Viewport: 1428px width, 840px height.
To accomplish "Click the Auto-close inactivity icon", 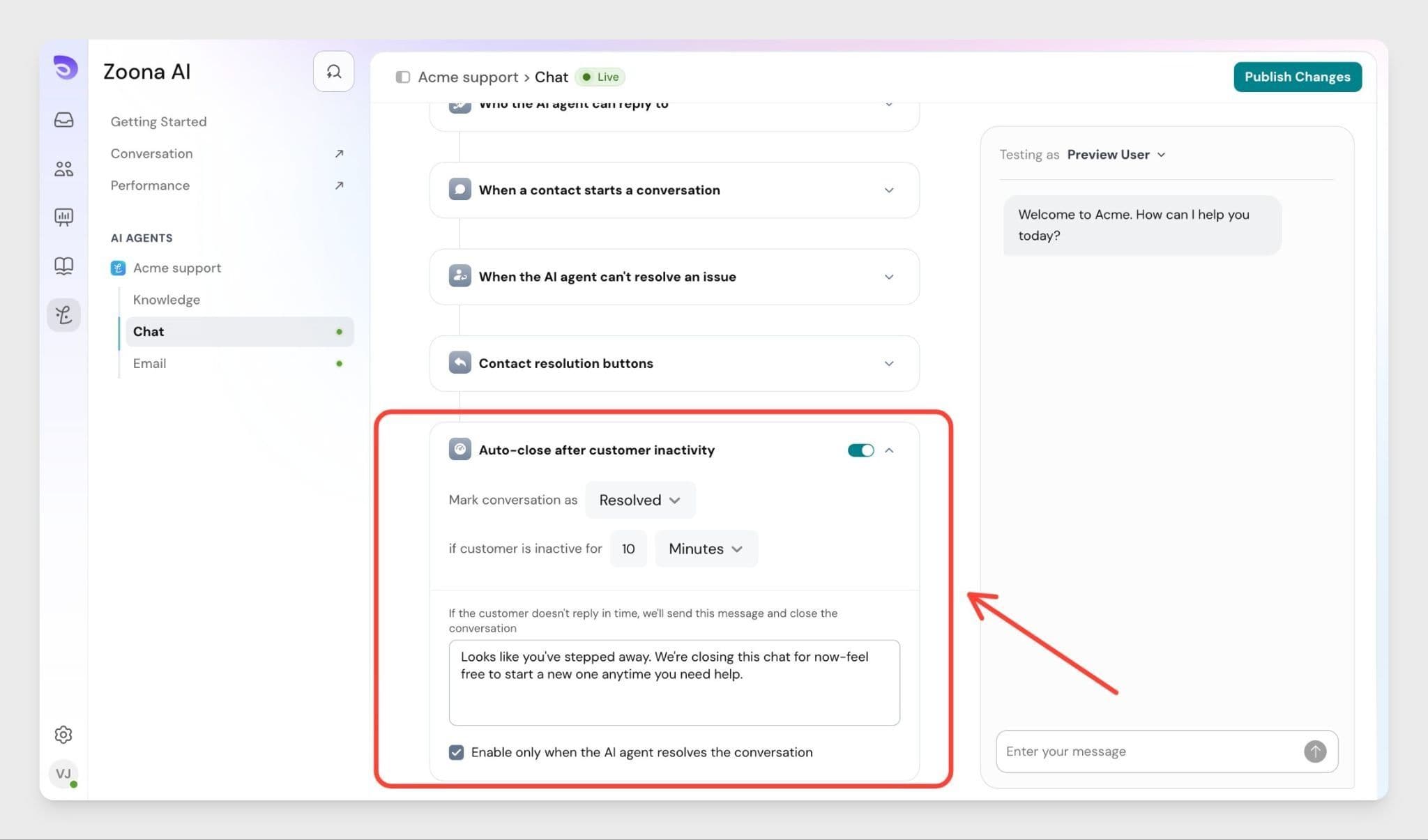I will click(459, 450).
